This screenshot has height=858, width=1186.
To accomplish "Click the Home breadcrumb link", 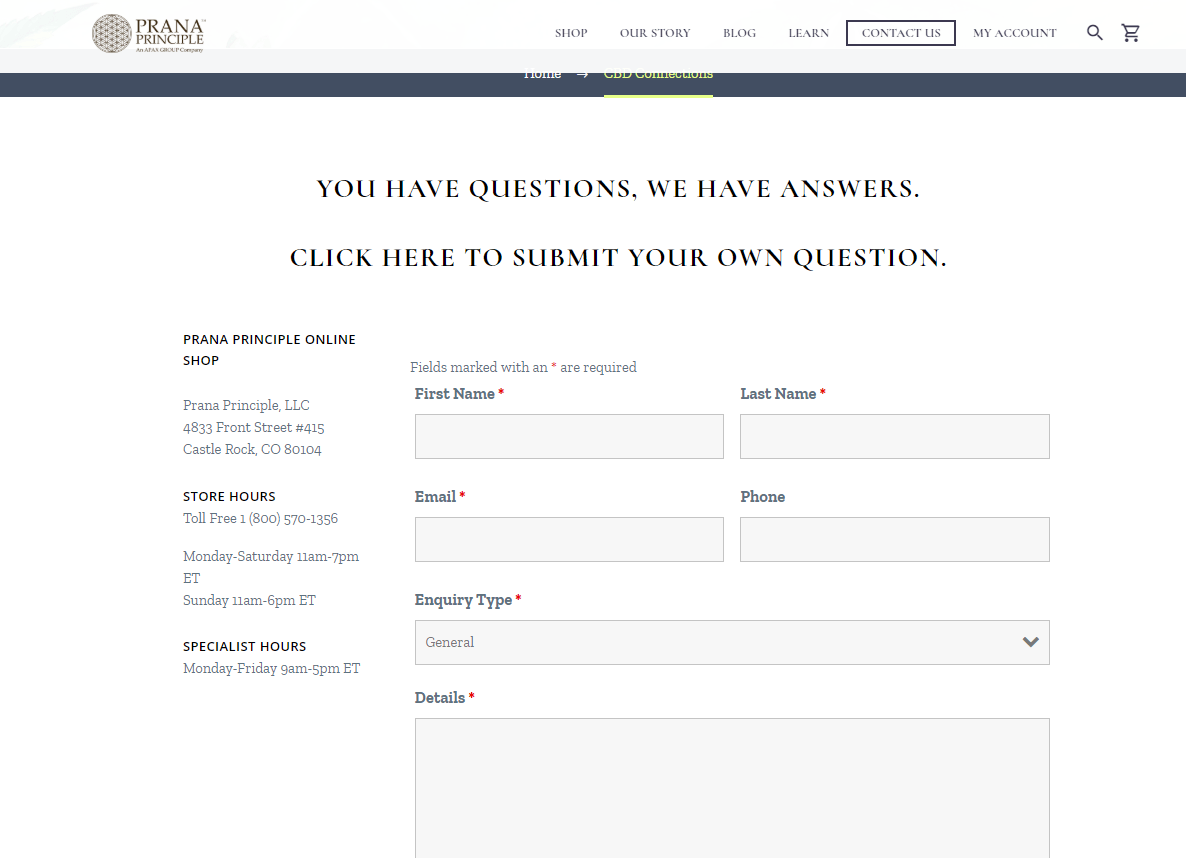I will pyautogui.click(x=542, y=74).
